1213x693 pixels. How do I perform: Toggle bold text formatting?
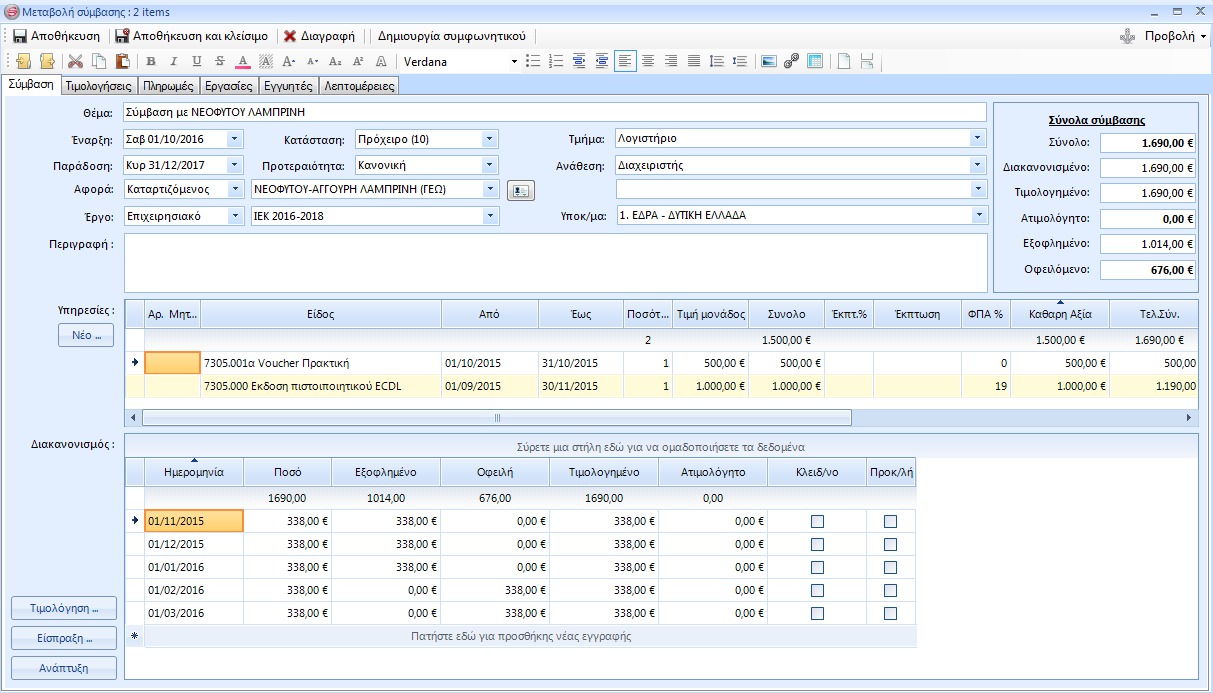(150, 62)
